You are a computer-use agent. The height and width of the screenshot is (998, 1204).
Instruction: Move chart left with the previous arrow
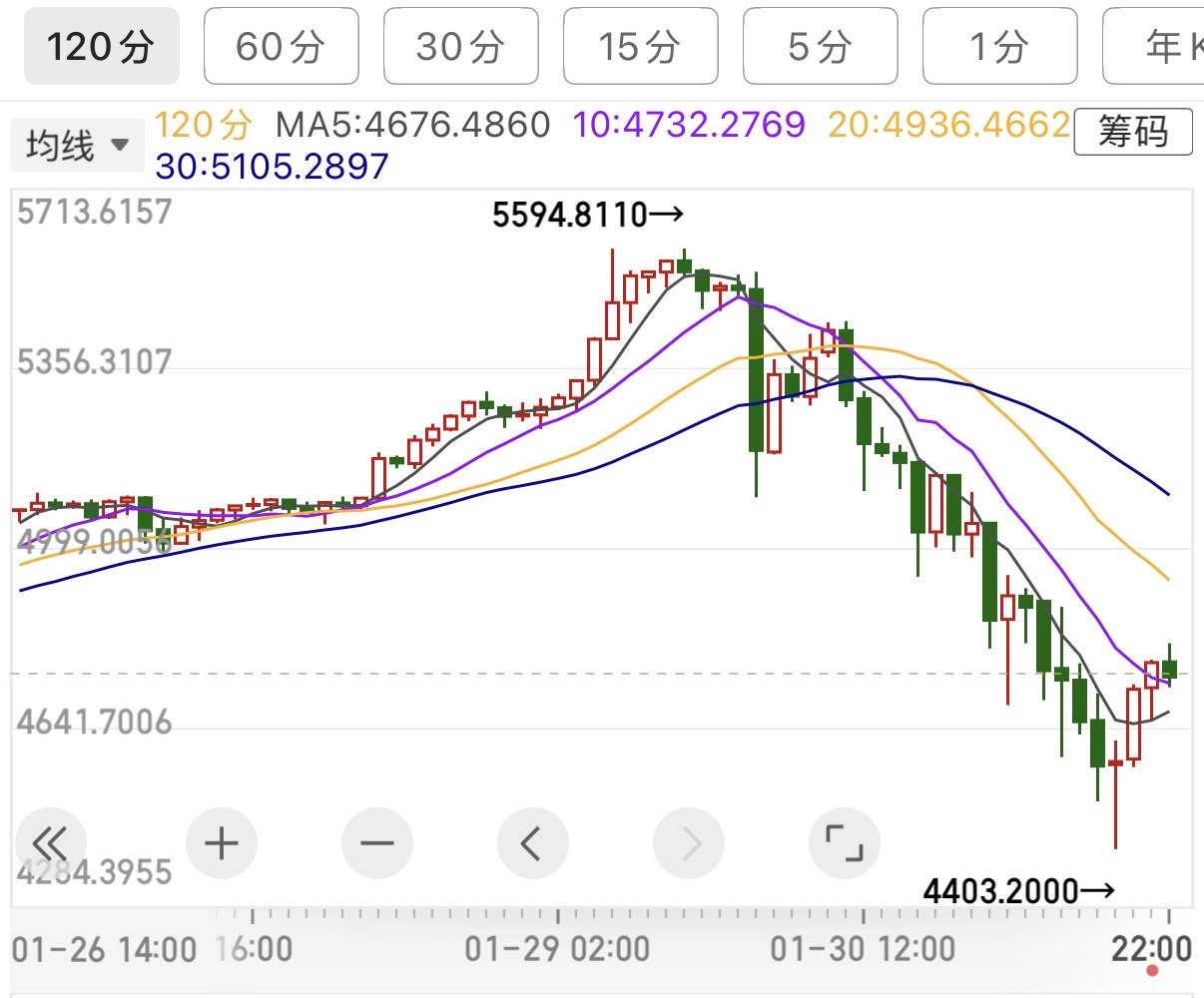click(x=532, y=844)
